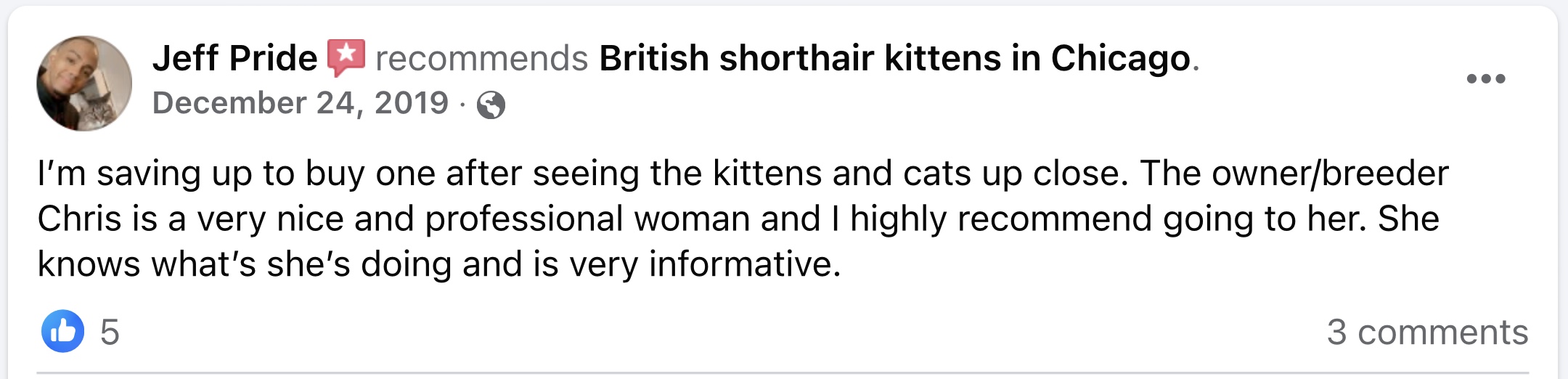1568x379 pixels.
Task: Open the three-dot post options menu
Action: tap(1485, 78)
